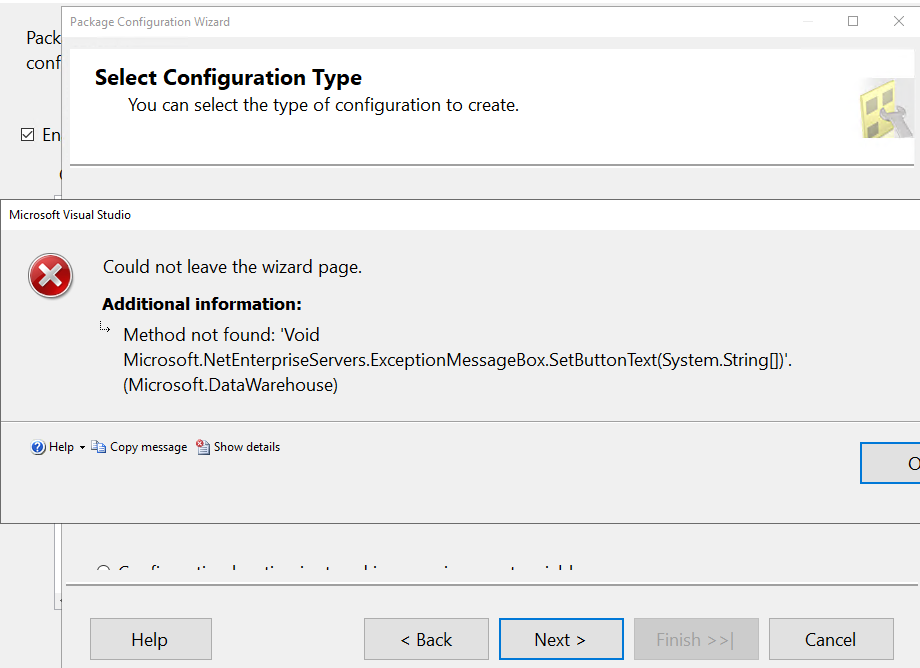920x668 pixels.
Task: Close the Package Configuration Wizard window
Action: (898, 21)
